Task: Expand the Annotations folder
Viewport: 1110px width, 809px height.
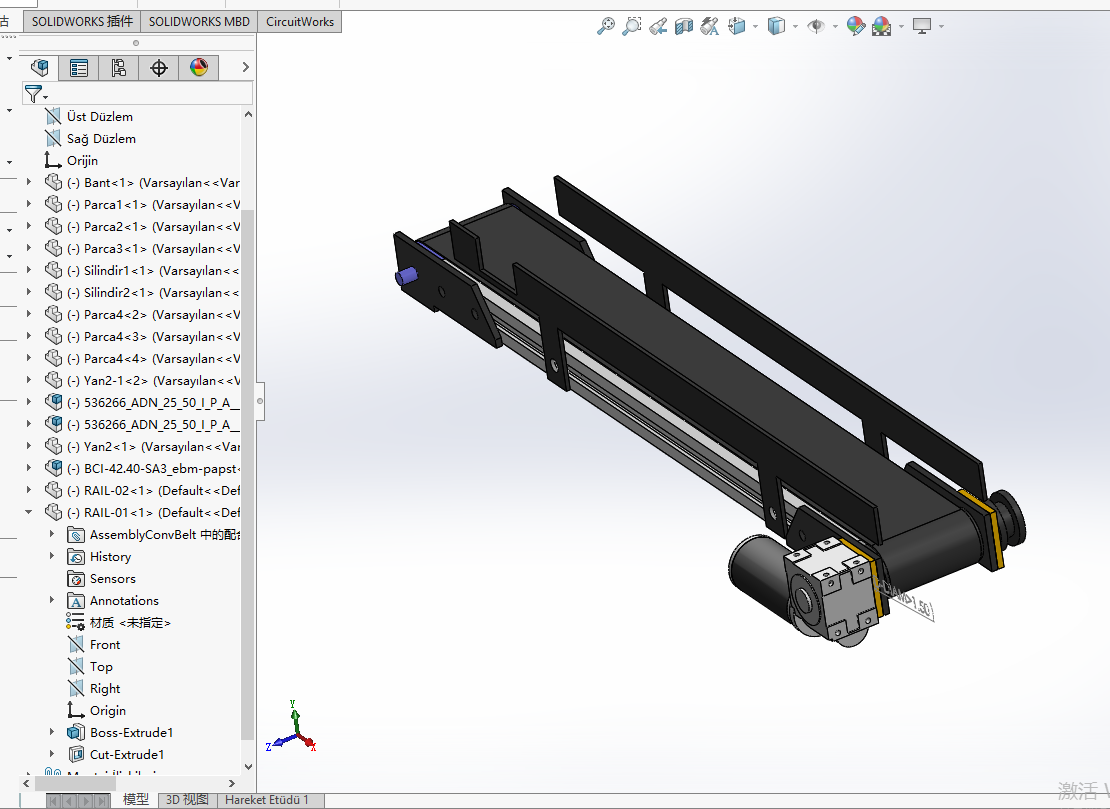Action: 52,599
